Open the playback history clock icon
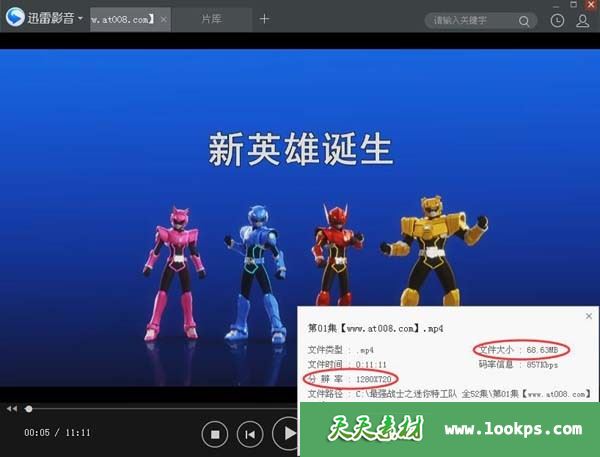The image size is (600, 457). click(x=557, y=20)
